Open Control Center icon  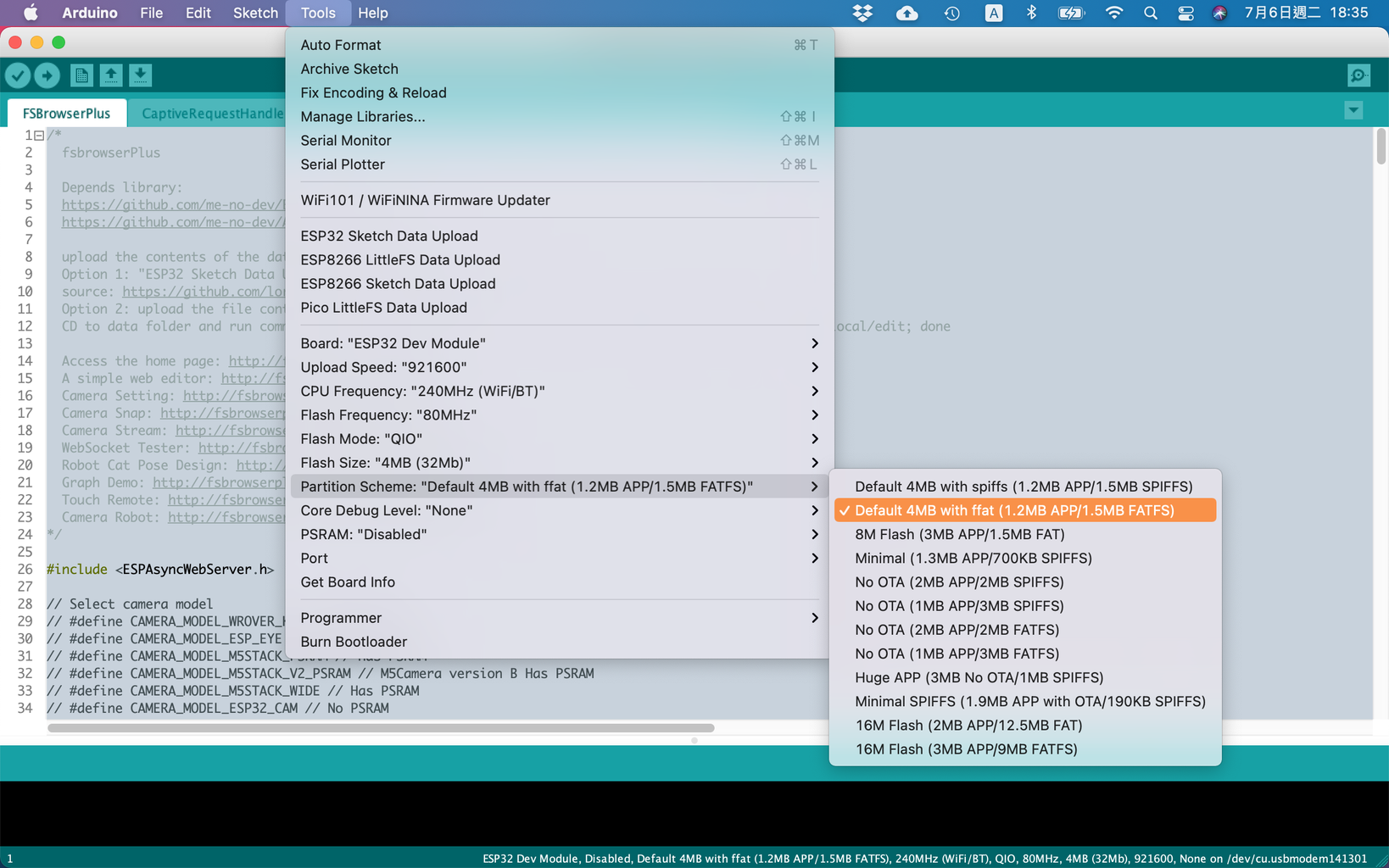point(1185,13)
